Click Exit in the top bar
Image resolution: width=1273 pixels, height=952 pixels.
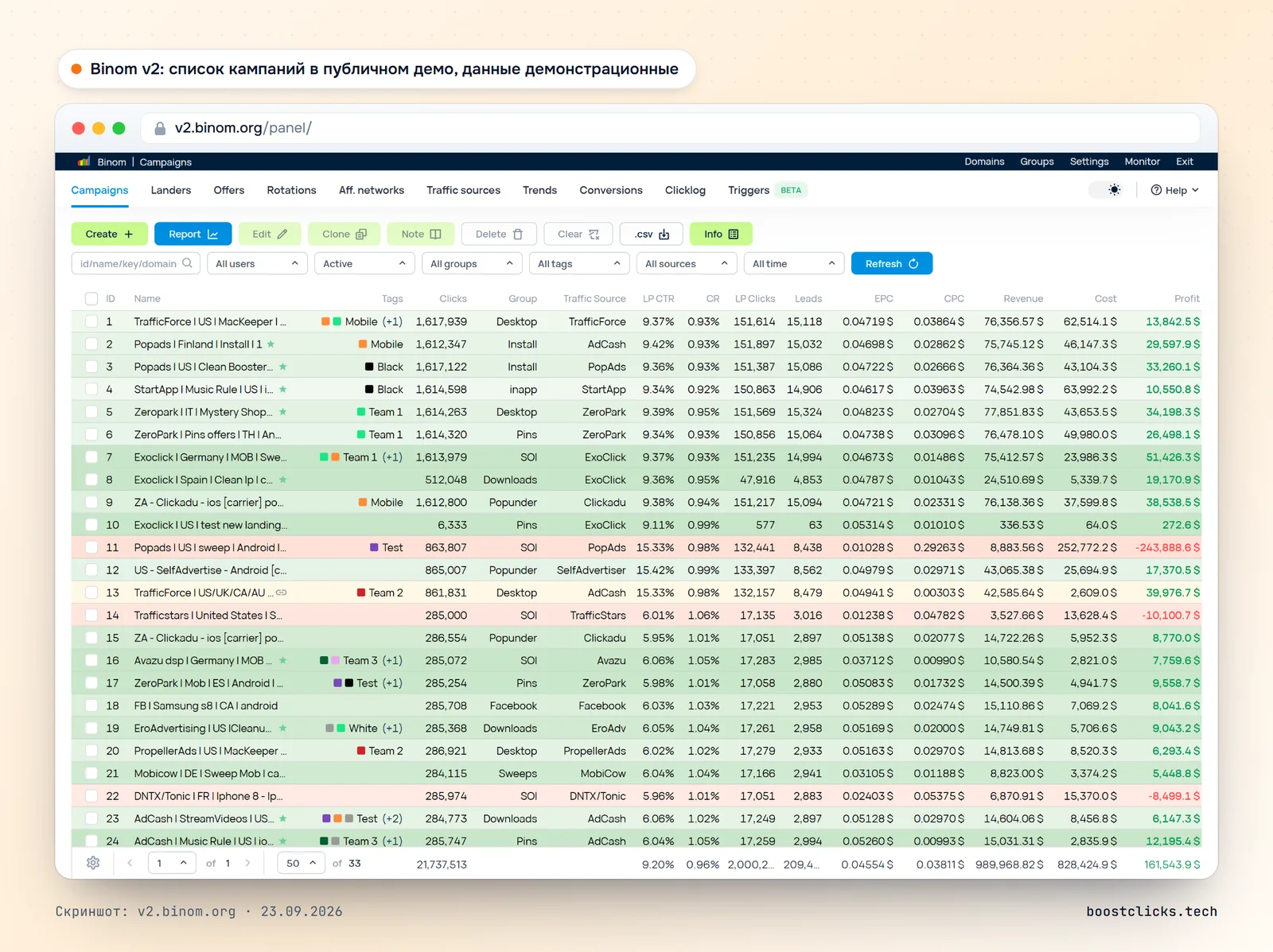coord(1185,161)
